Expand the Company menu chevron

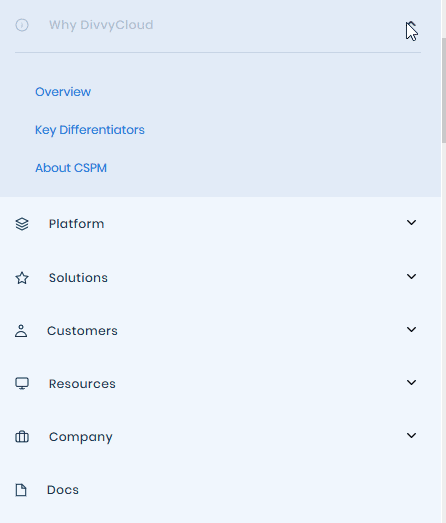(x=411, y=435)
